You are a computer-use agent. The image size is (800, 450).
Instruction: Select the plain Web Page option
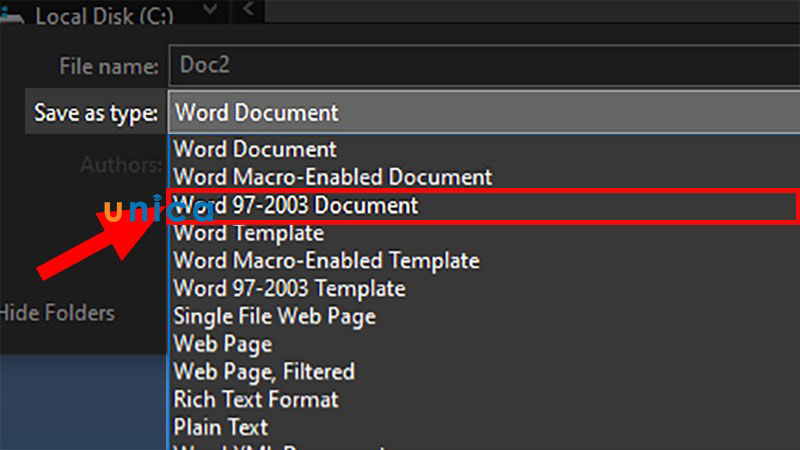222,344
